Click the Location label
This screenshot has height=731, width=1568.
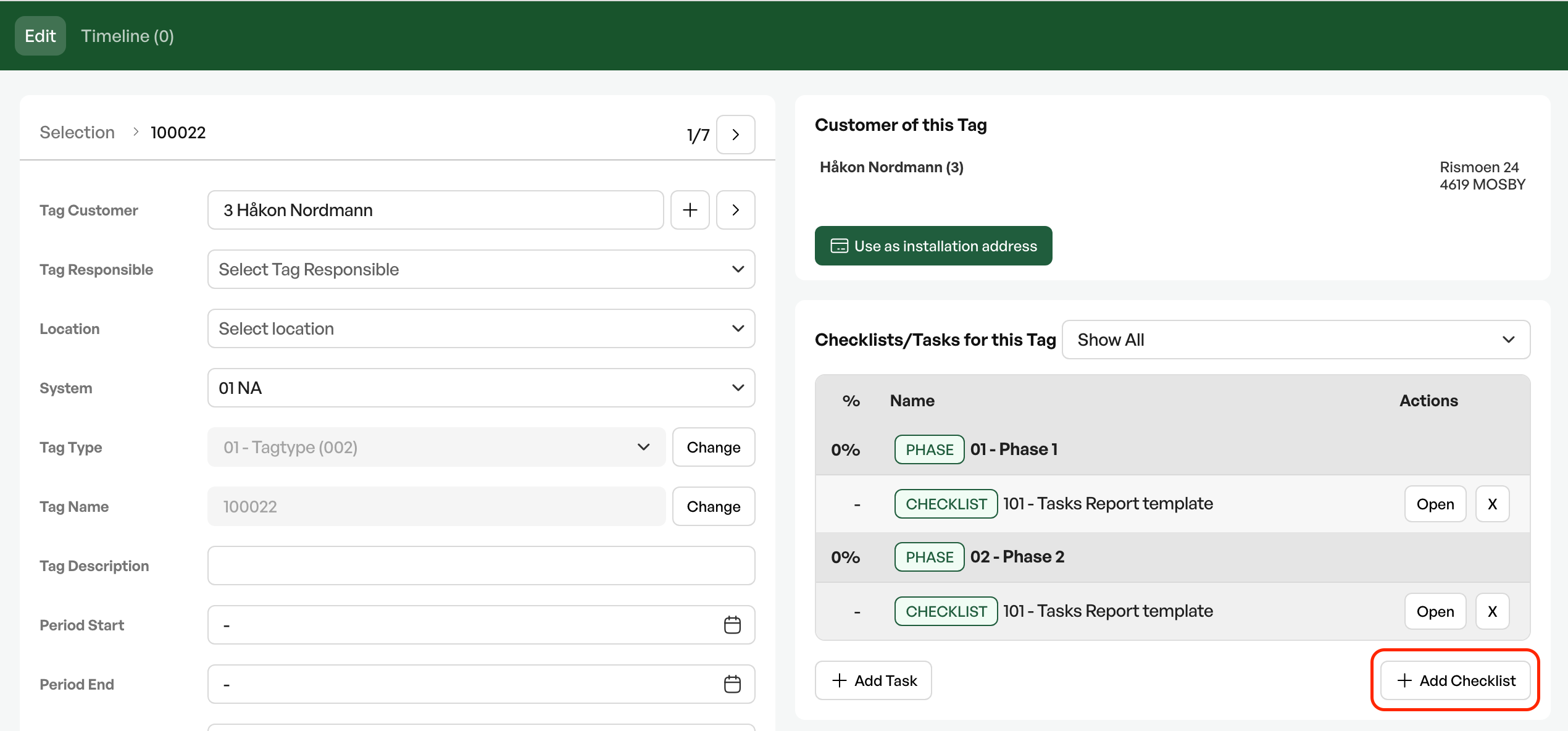point(70,328)
